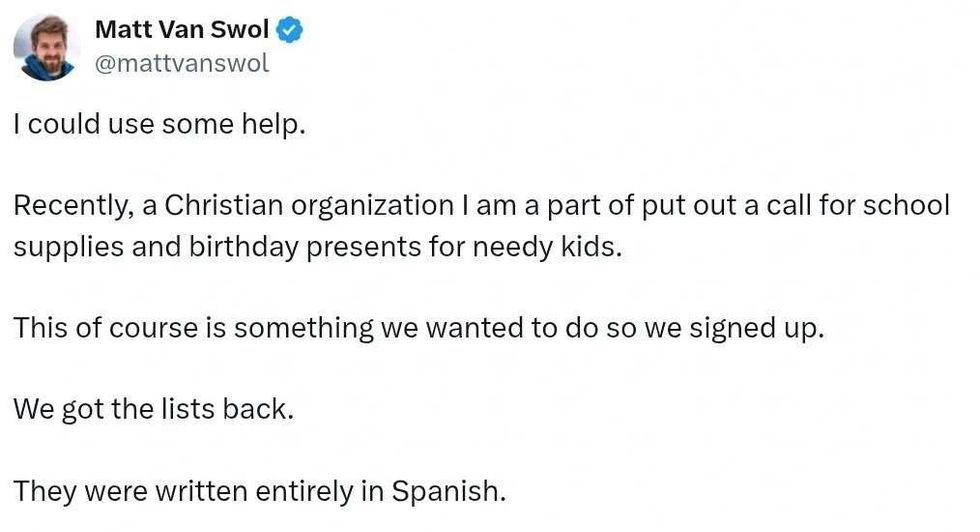Click the phrase "Christian organization"
This screenshot has height=532, width=980.
[309, 206]
